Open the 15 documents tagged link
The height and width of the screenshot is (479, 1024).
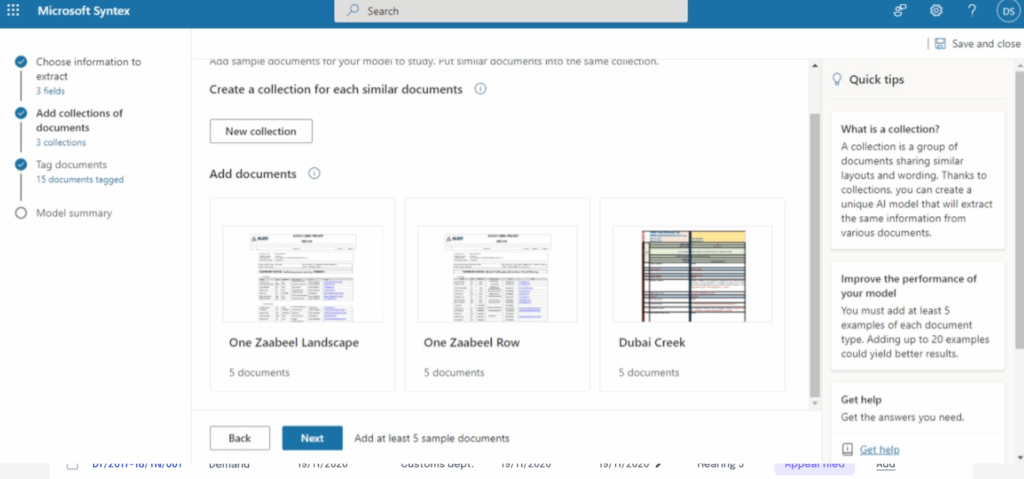click(x=80, y=179)
